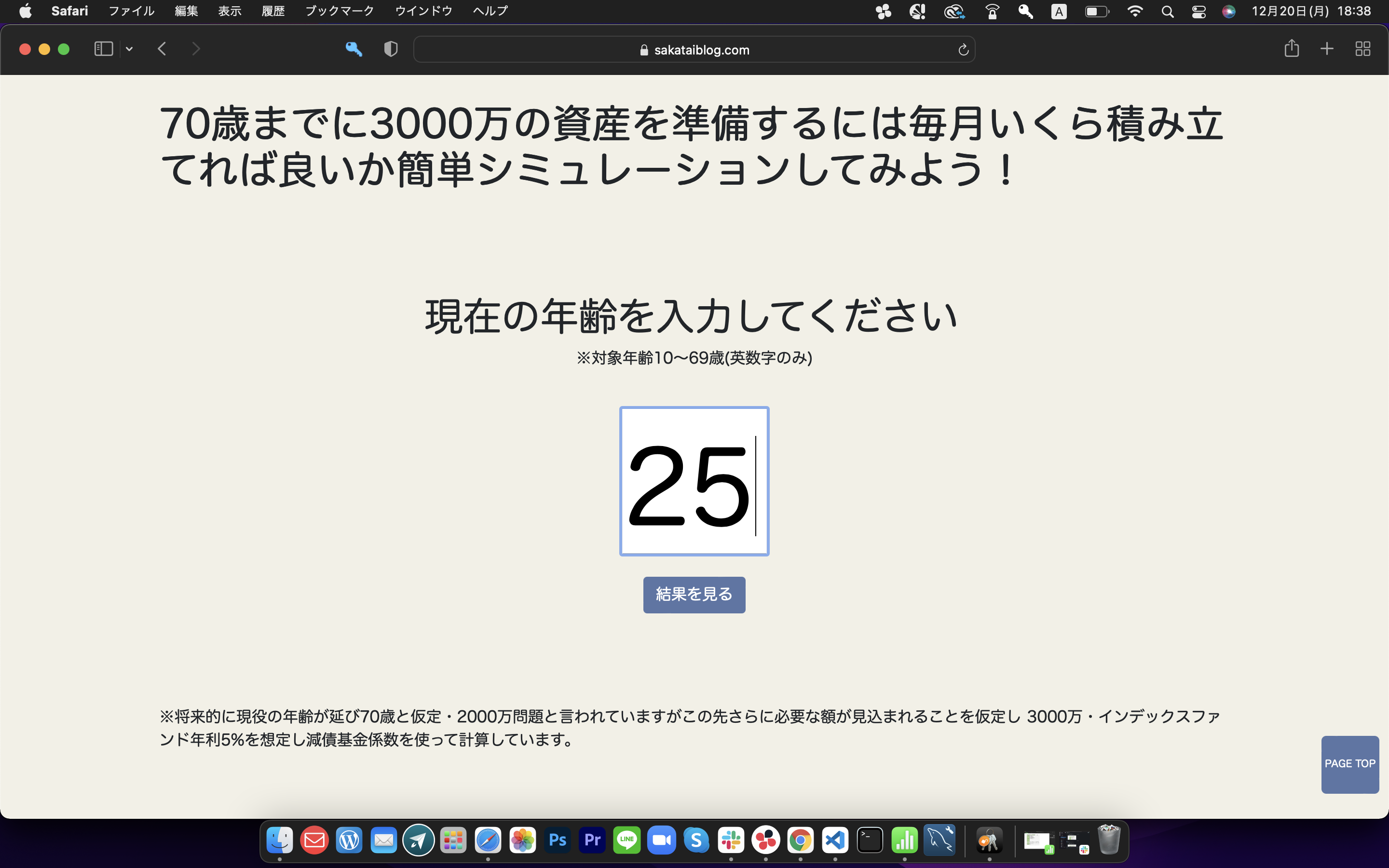Open Photoshop from the Dock
Image resolution: width=1389 pixels, height=868 pixels.
coord(558,839)
